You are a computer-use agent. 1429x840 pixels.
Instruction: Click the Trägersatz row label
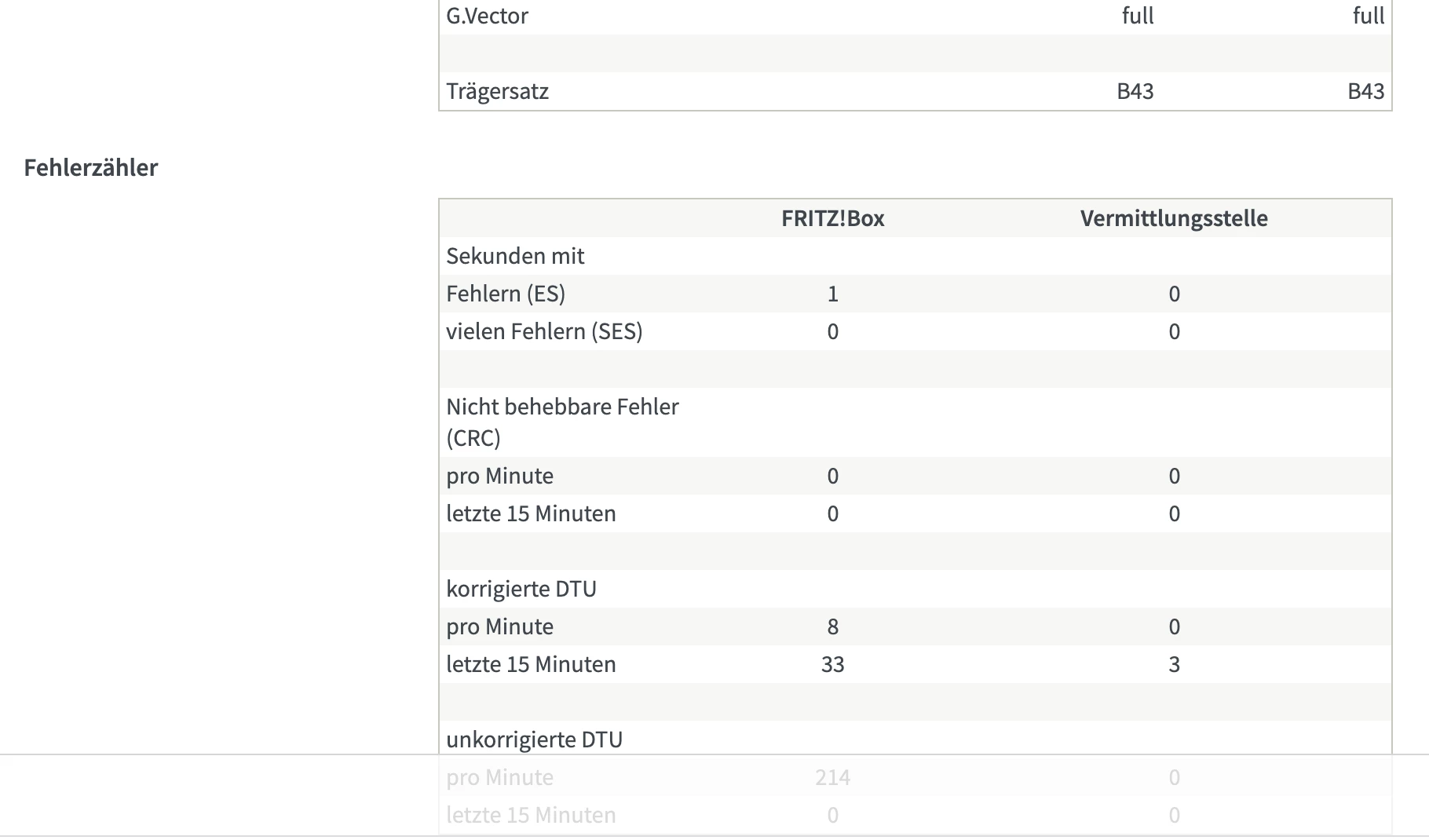click(497, 91)
